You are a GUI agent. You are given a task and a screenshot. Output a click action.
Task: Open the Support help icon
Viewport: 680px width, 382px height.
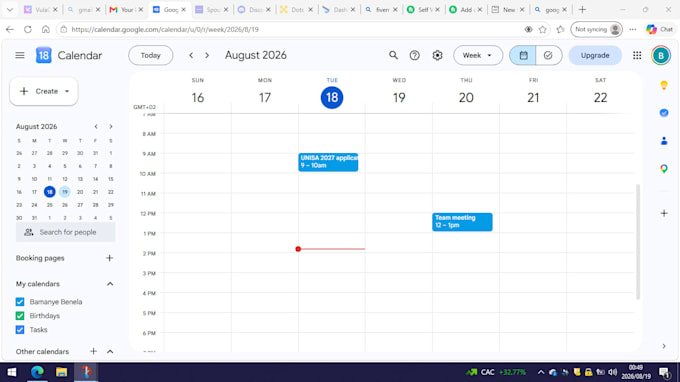pyautogui.click(x=415, y=56)
